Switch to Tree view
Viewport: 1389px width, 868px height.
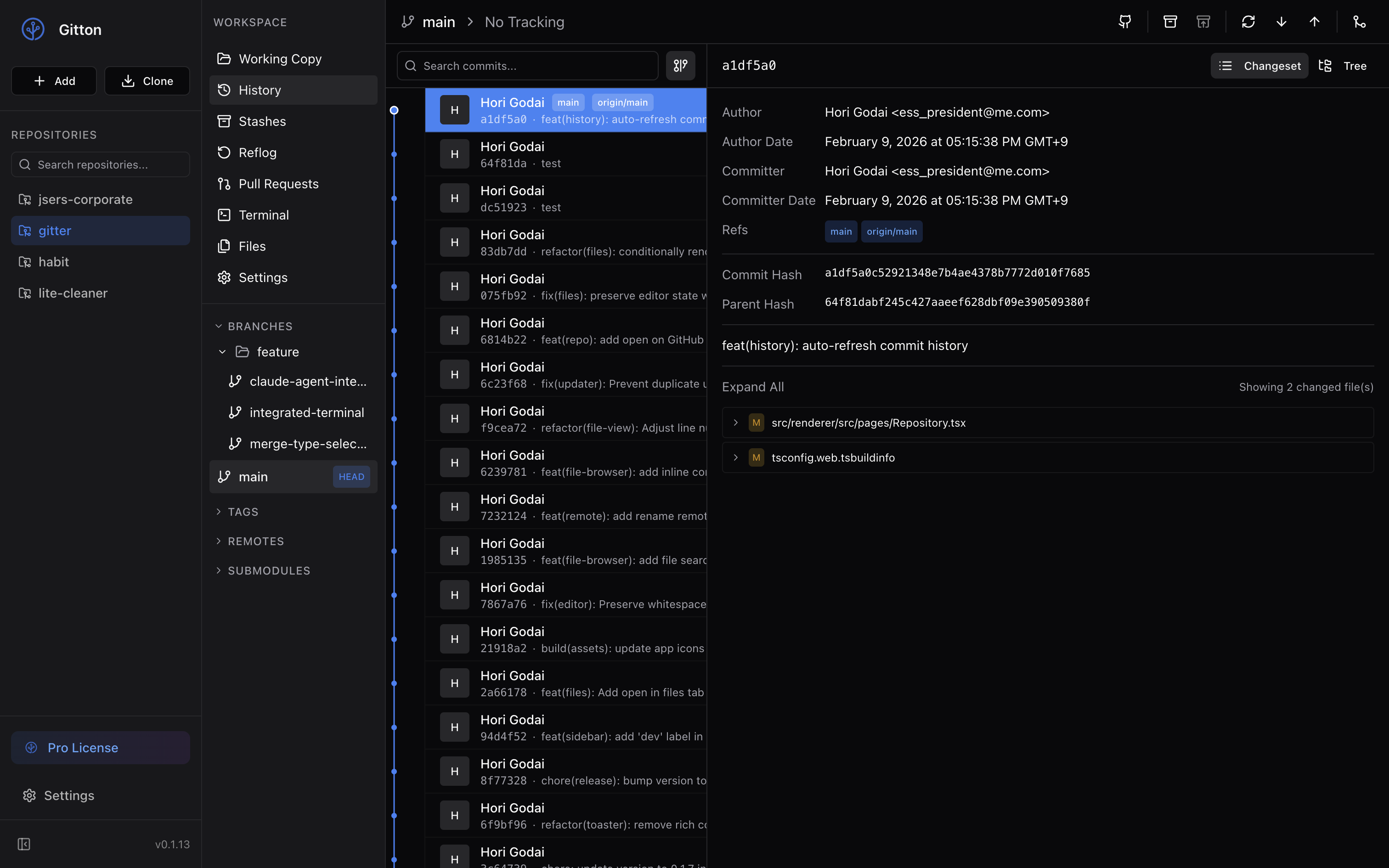click(x=1343, y=66)
